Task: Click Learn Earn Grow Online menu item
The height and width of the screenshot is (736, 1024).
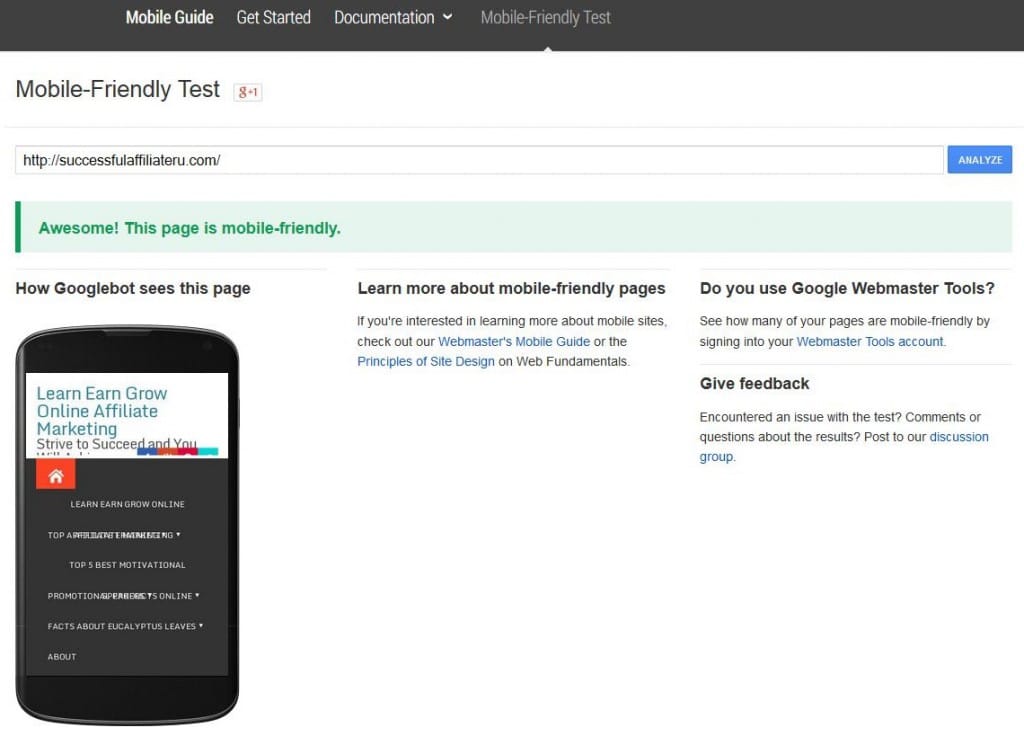Action: (127, 504)
